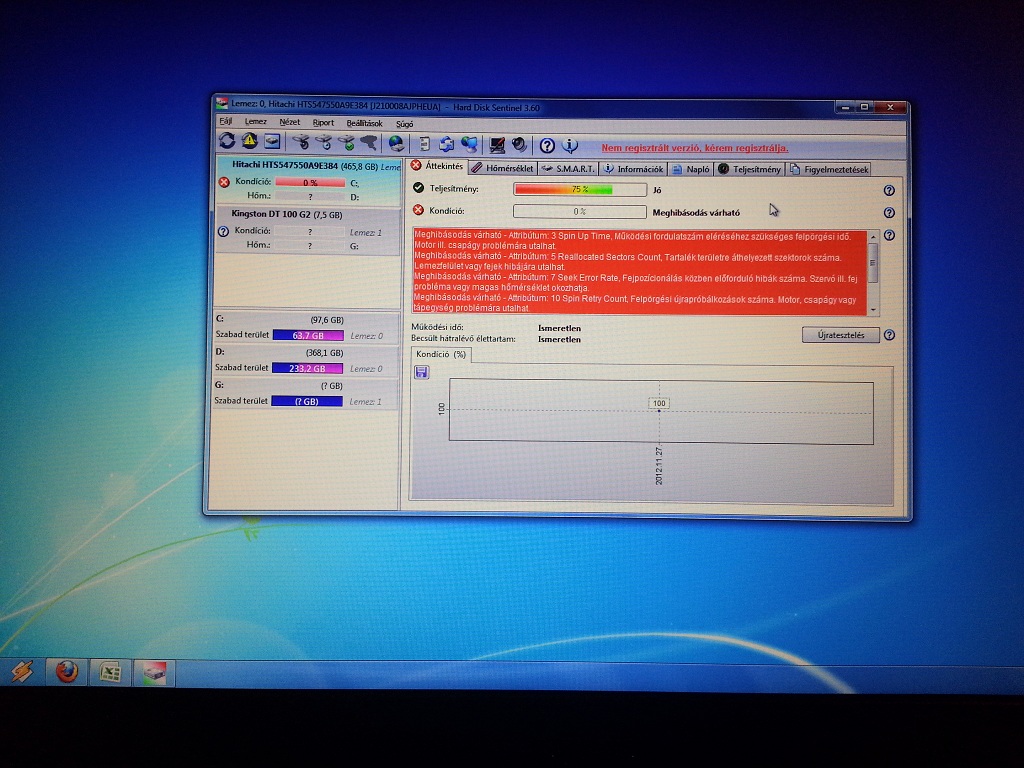1024x768 pixels.
Task: Click the refresh arrows toolbar icon
Action: (227, 140)
